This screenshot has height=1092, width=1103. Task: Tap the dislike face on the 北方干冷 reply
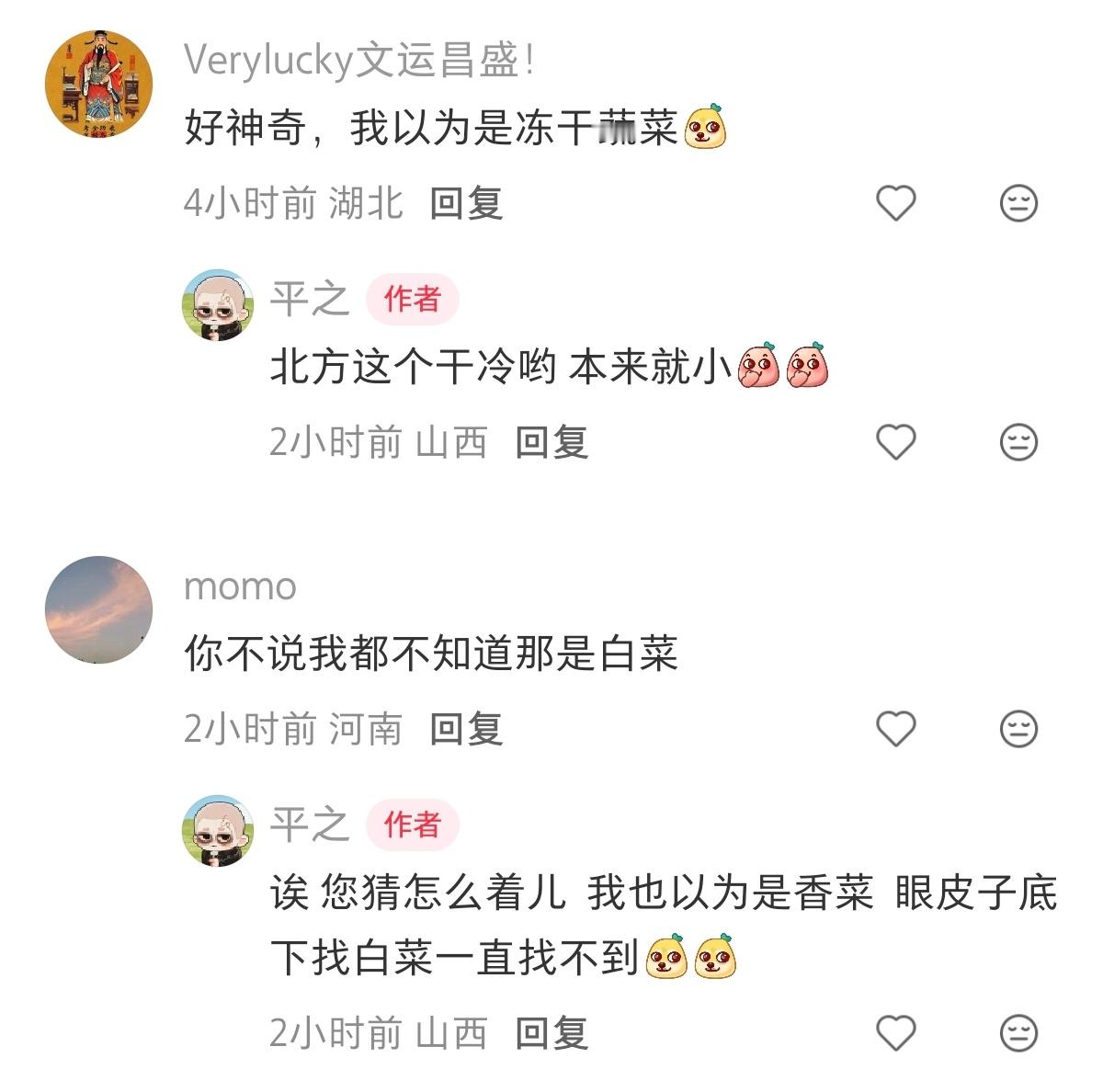point(1018,442)
